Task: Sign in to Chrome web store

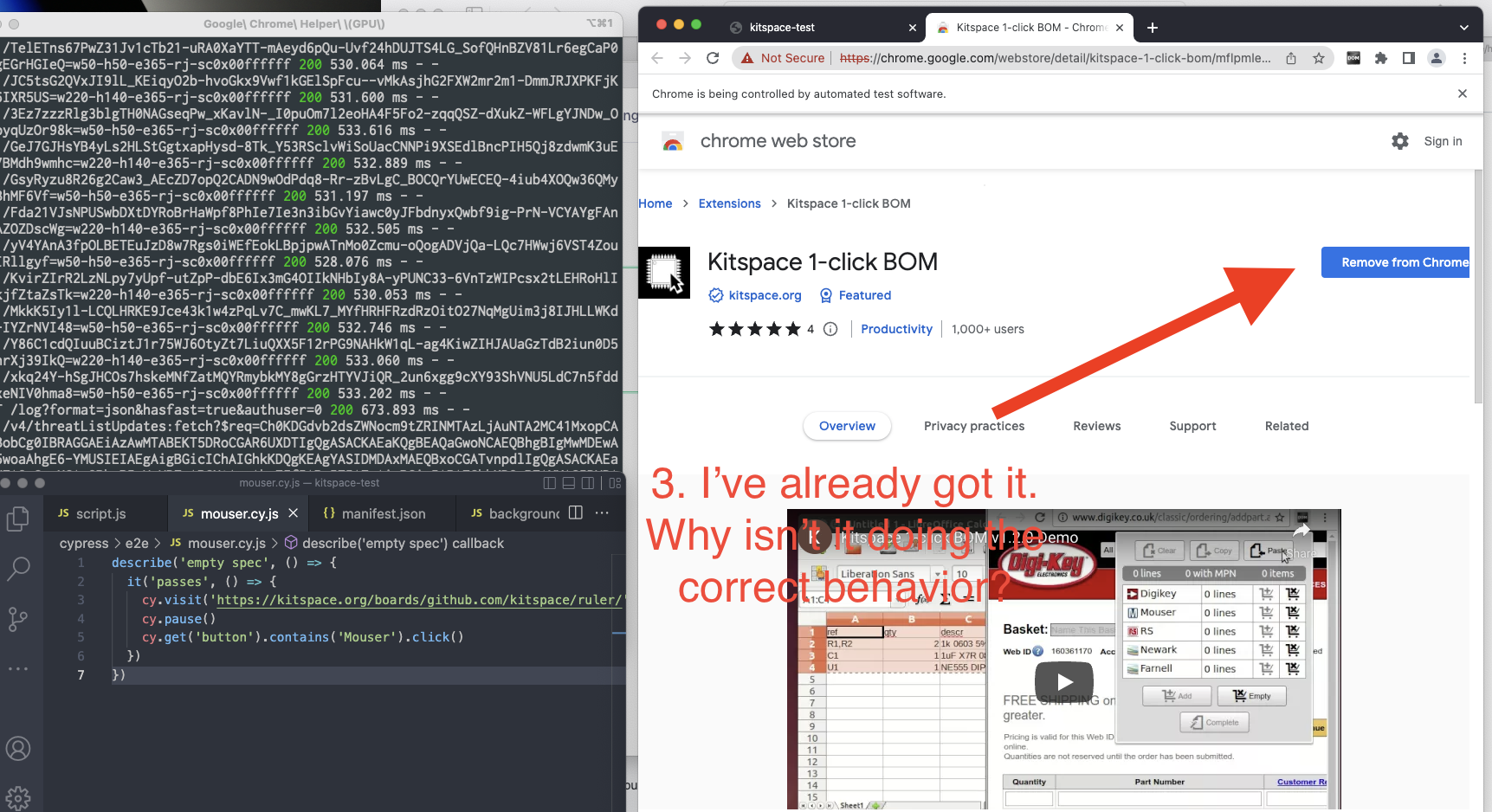Action: (x=1443, y=141)
